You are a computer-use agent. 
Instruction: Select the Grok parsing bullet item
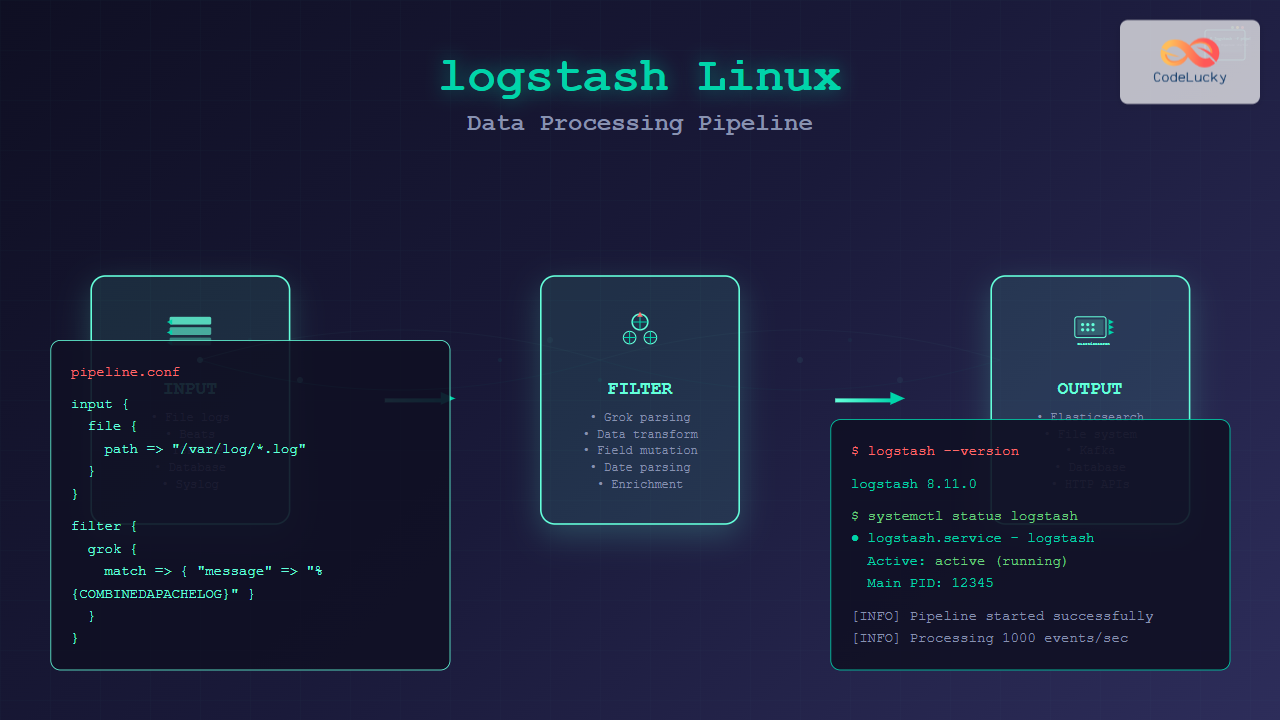[x=640, y=417]
